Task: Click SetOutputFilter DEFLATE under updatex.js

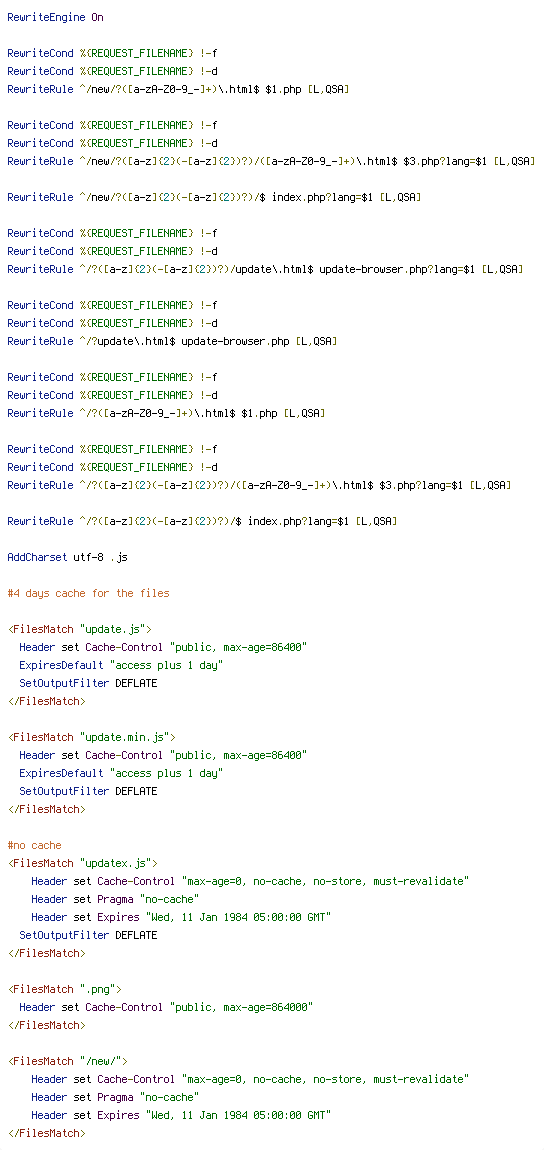Action: point(88,934)
